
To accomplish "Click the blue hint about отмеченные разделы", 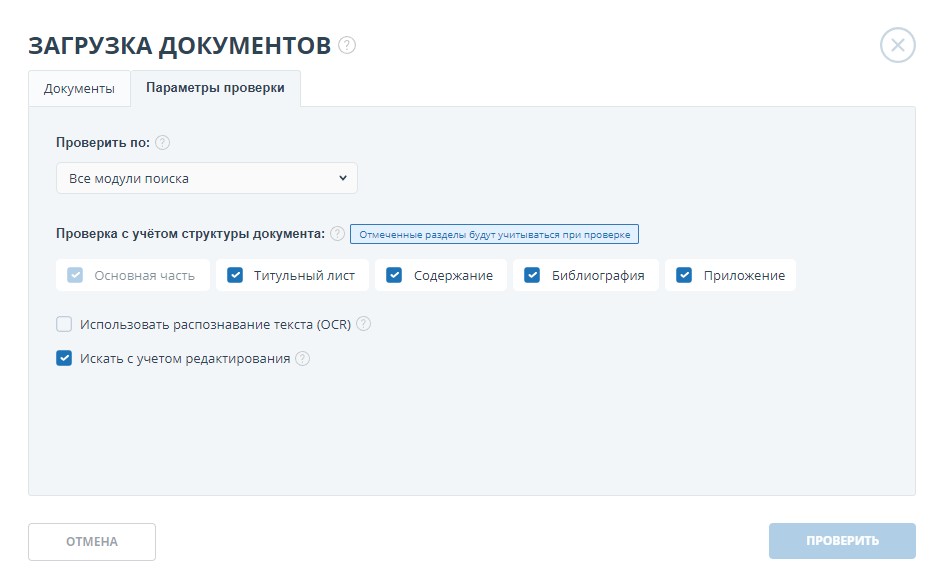I will click(494, 234).
